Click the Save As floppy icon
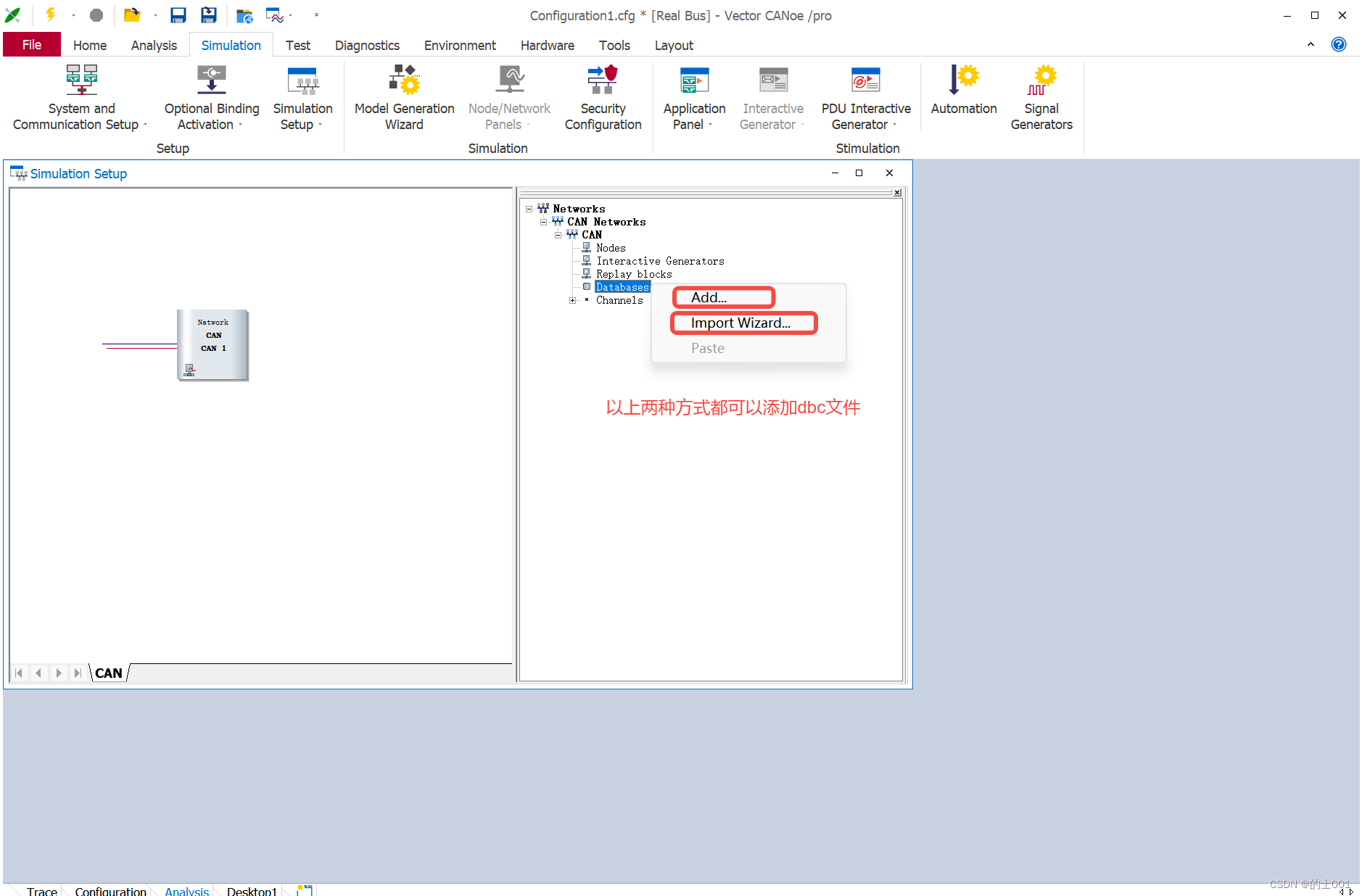Screen dimensions: 1362x896 [209, 15]
